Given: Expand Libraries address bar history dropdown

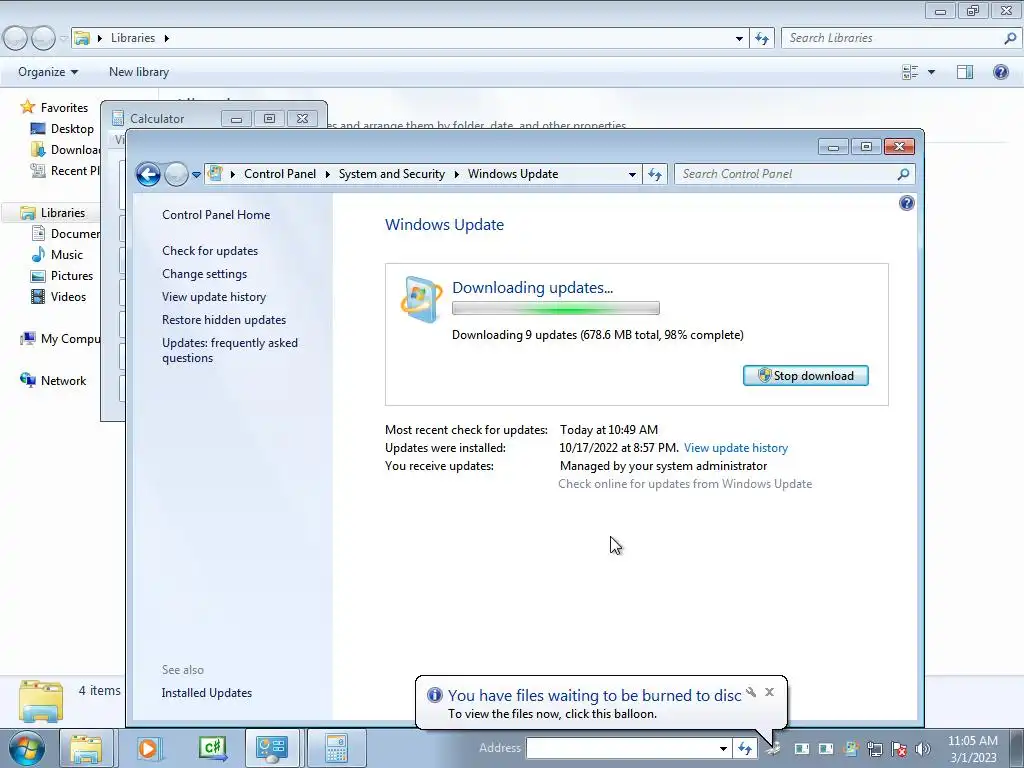Looking at the screenshot, I should pos(739,38).
